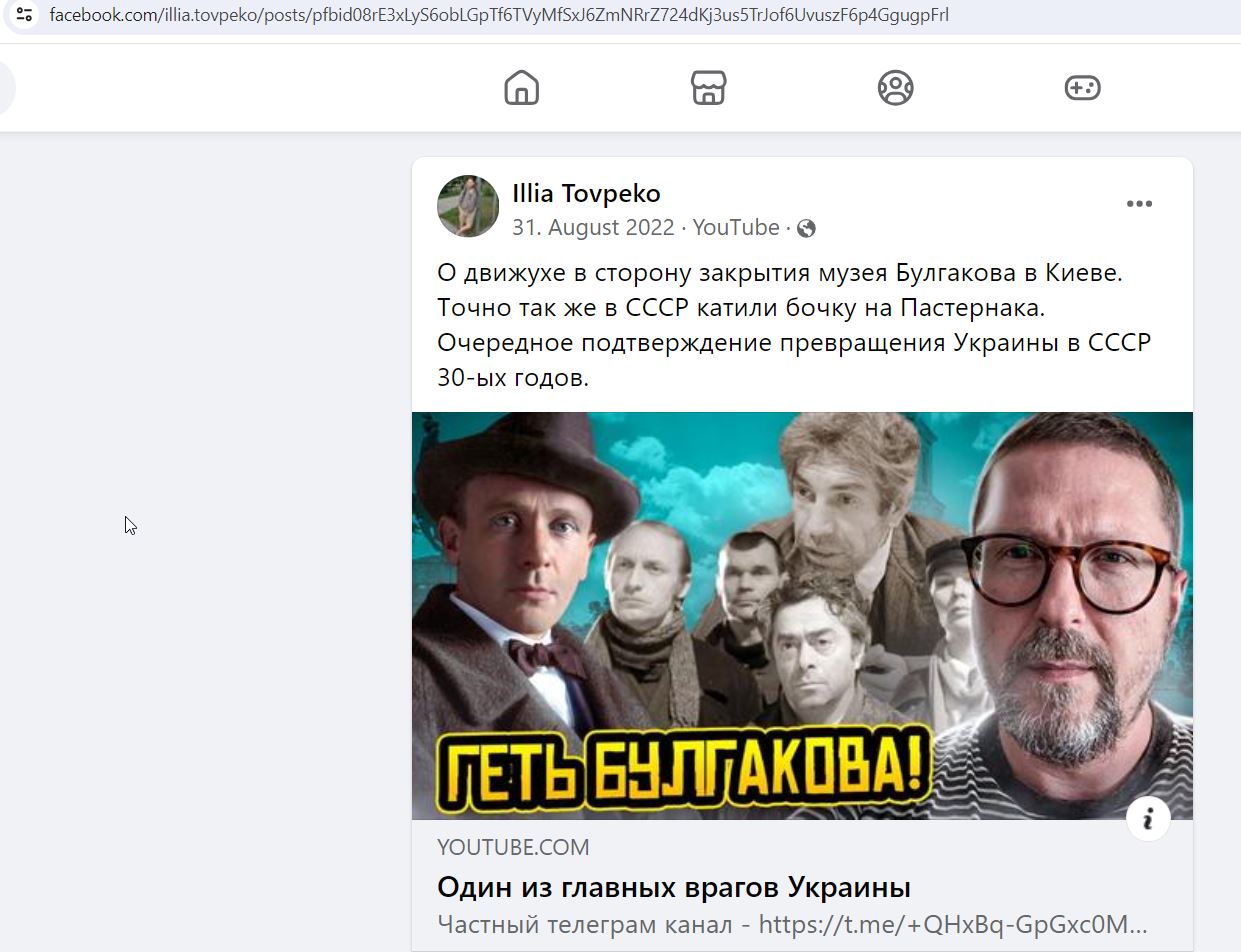The image size is (1241, 952).
Task: Open the link titled Один из главных врагов Украины
Action: (x=674, y=887)
